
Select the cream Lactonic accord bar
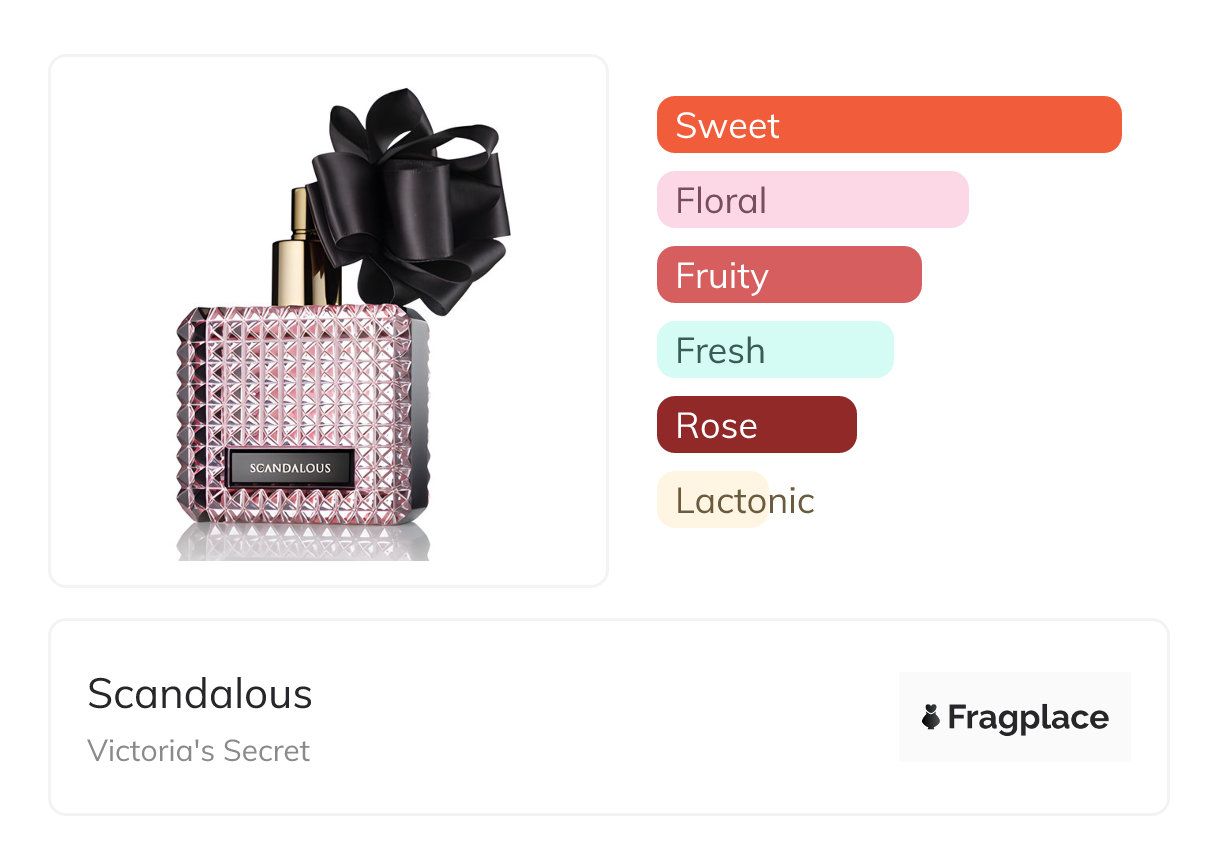(x=712, y=500)
